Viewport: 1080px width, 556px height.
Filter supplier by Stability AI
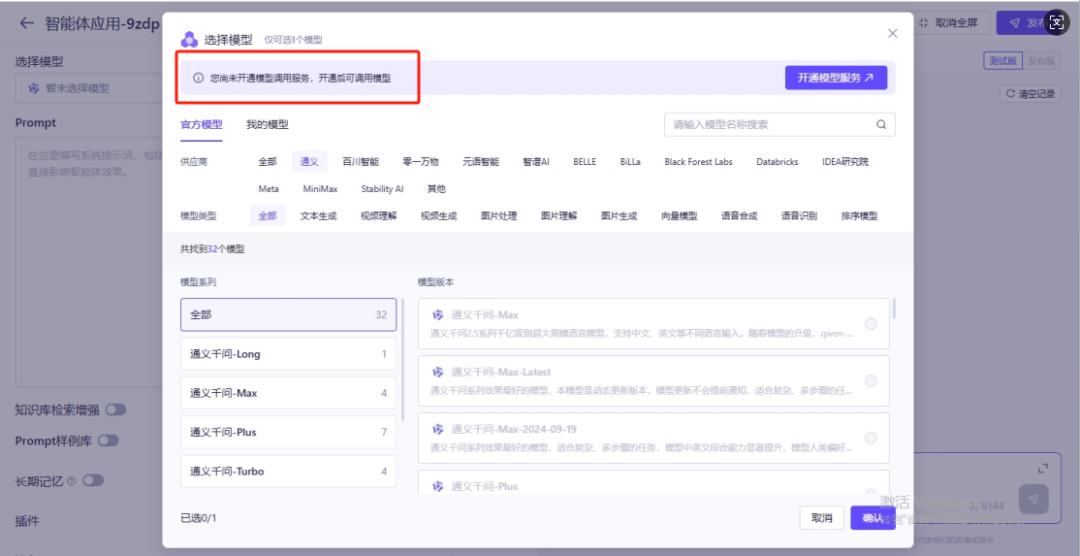(382, 189)
